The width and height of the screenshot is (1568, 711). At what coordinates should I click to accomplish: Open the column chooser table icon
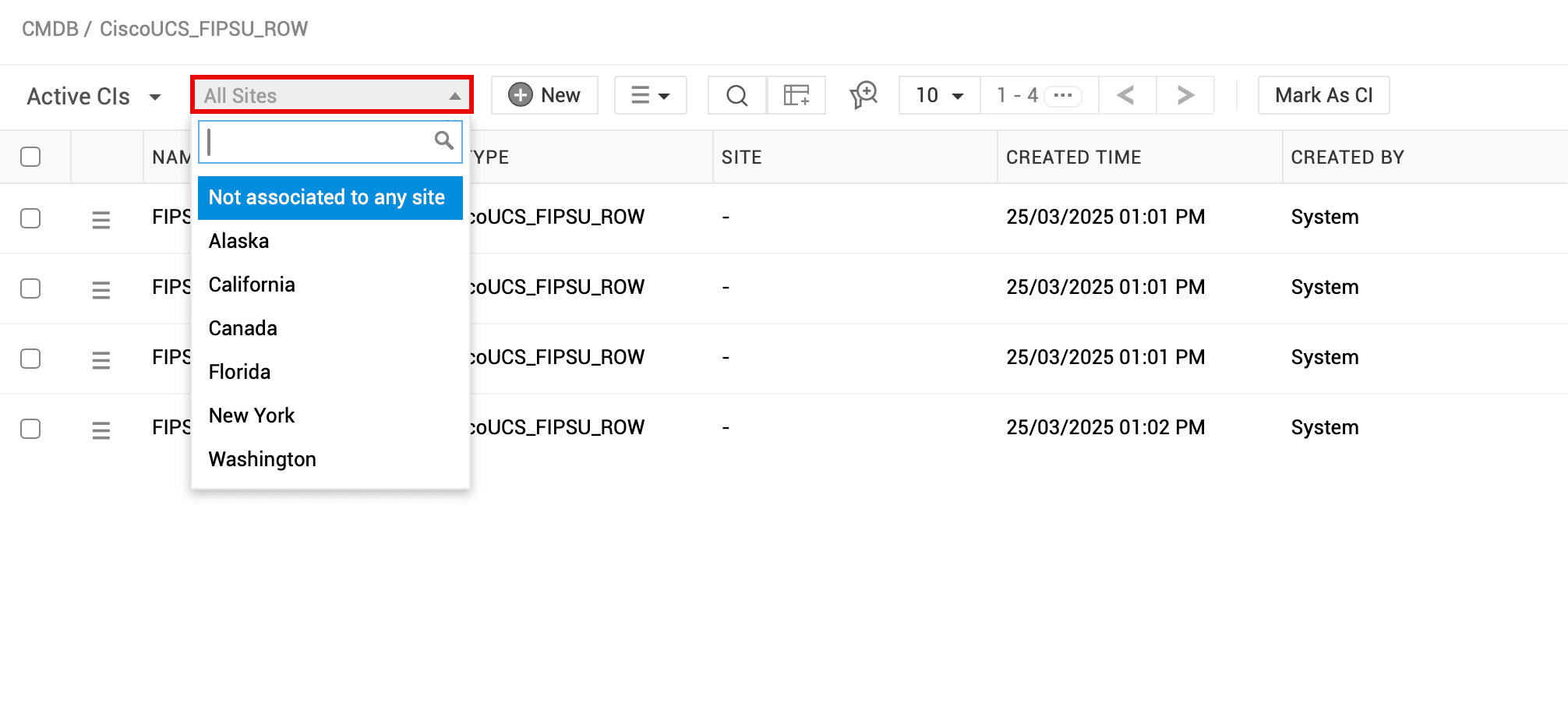(x=796, y=96)
